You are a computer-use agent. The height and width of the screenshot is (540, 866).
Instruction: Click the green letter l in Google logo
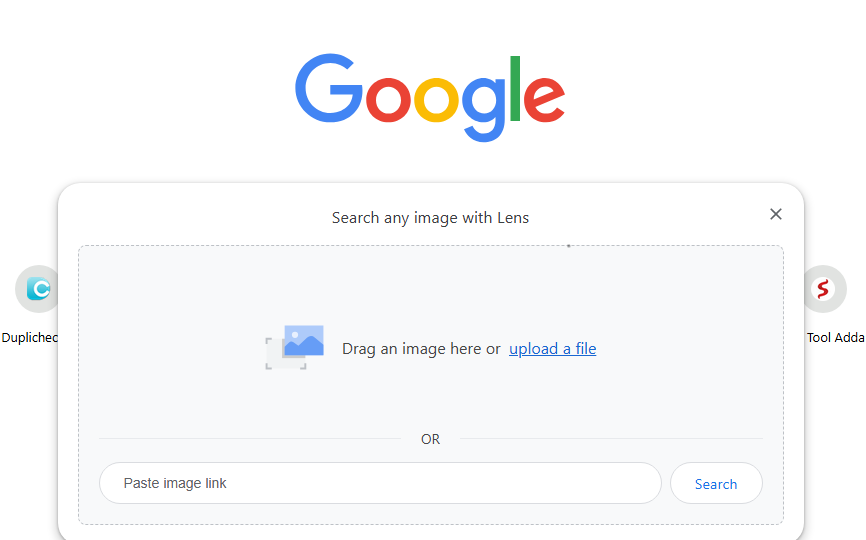pyautogui.click(x=516, y=88)
